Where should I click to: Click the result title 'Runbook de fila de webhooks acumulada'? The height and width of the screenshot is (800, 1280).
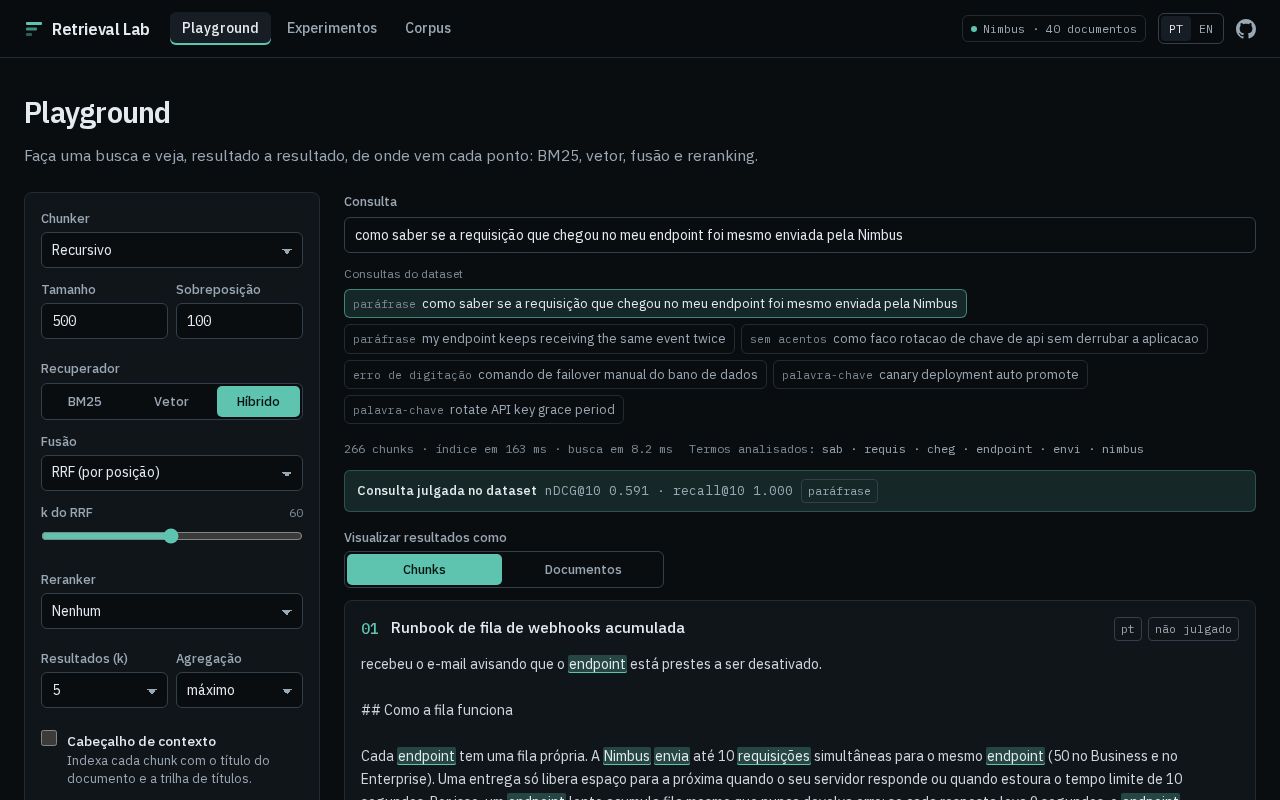click(538, 628)
